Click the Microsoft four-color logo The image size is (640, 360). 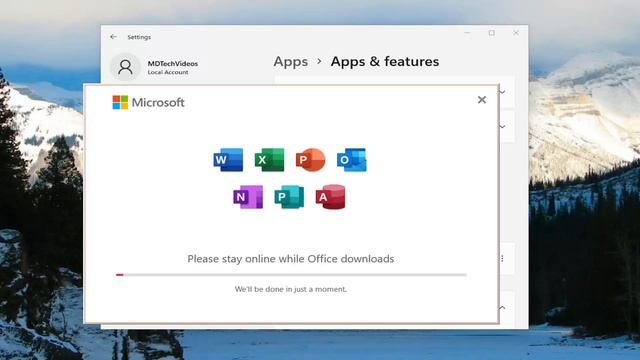pyautogui.click(x=120, y=102)
